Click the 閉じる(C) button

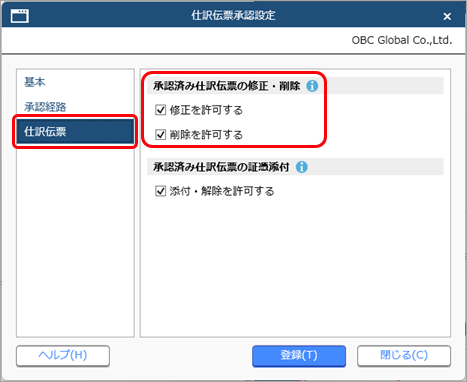coord(404,355)
